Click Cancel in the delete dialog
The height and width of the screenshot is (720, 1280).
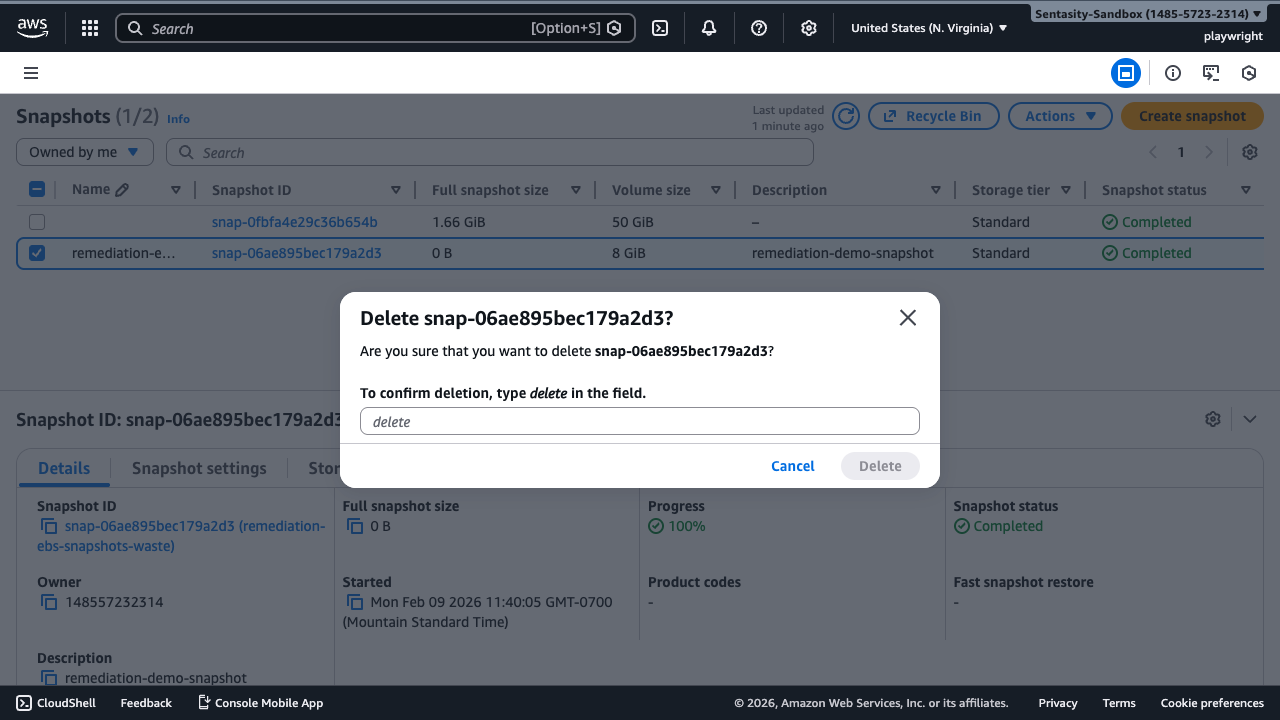pos(792,466)
